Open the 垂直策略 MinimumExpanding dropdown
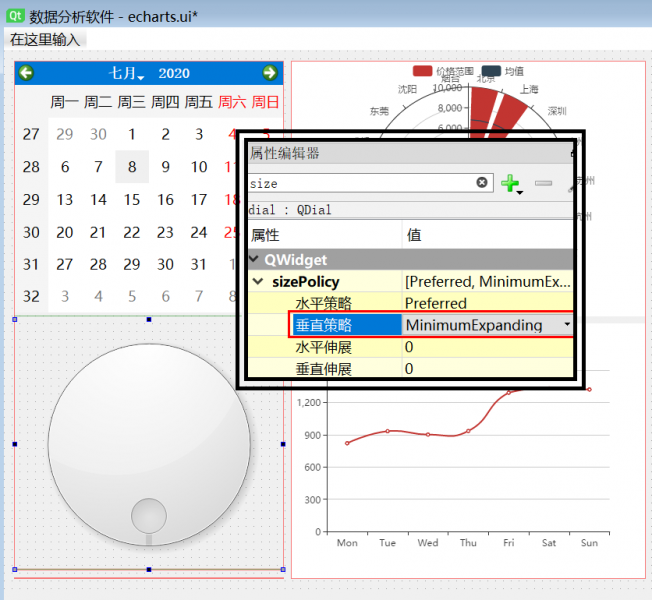This screenshot has height=600, width=652. pos(567,325)
